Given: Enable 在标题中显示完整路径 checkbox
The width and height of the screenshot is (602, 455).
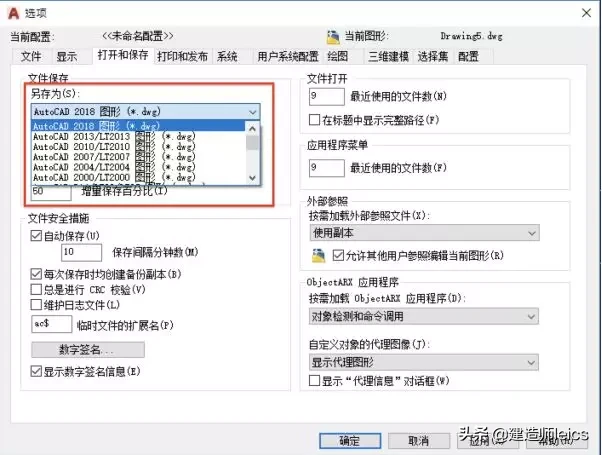Looking at the screenshot, I should [314, 120].
